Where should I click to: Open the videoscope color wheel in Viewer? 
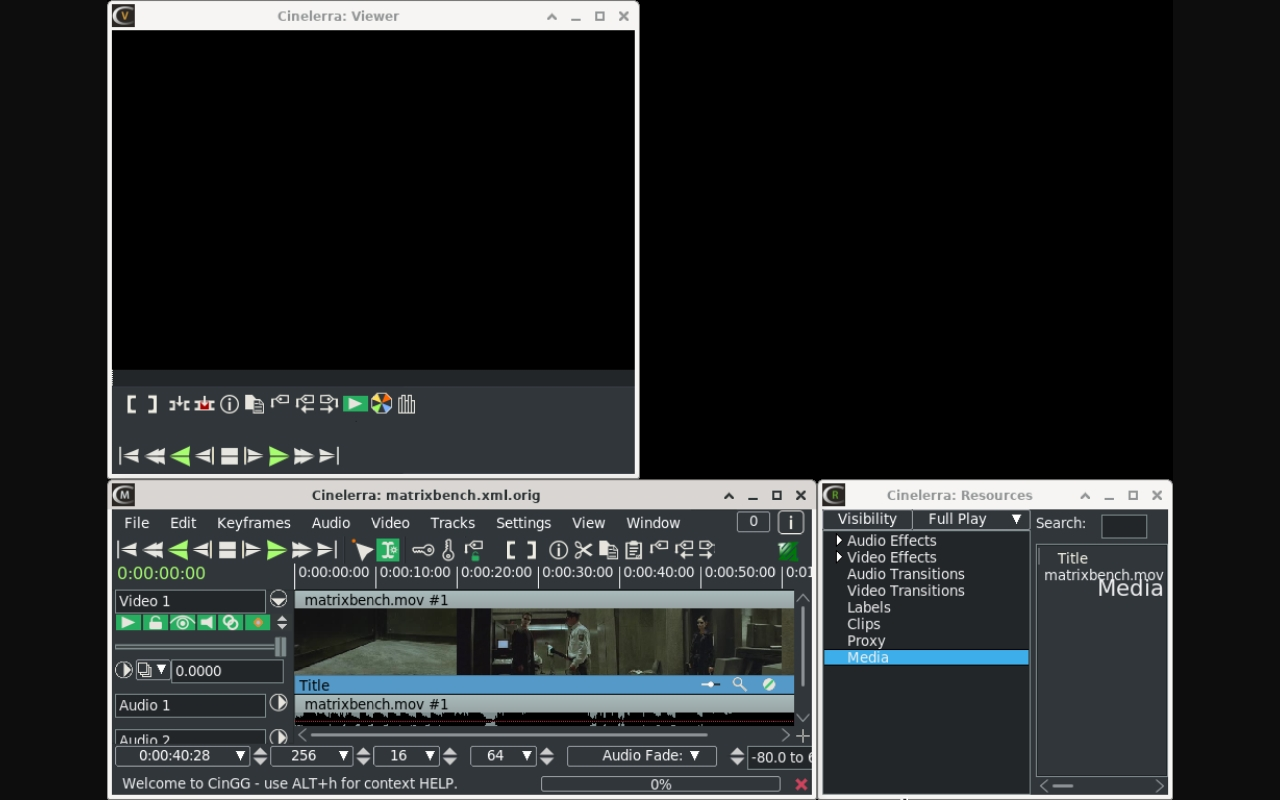tap(381, 404)
